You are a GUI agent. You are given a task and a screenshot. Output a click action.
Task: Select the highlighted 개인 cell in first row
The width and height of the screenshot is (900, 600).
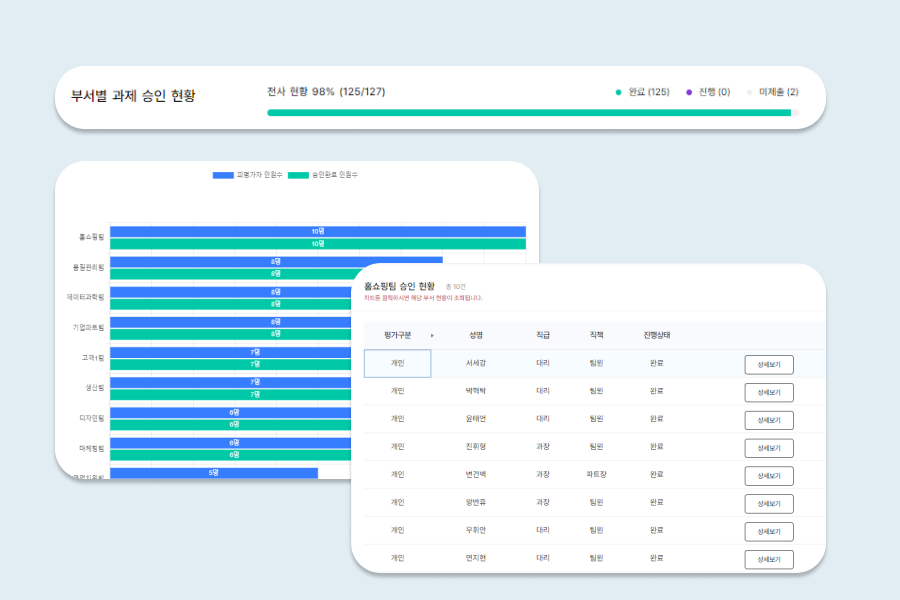click(x=397, y=364)
